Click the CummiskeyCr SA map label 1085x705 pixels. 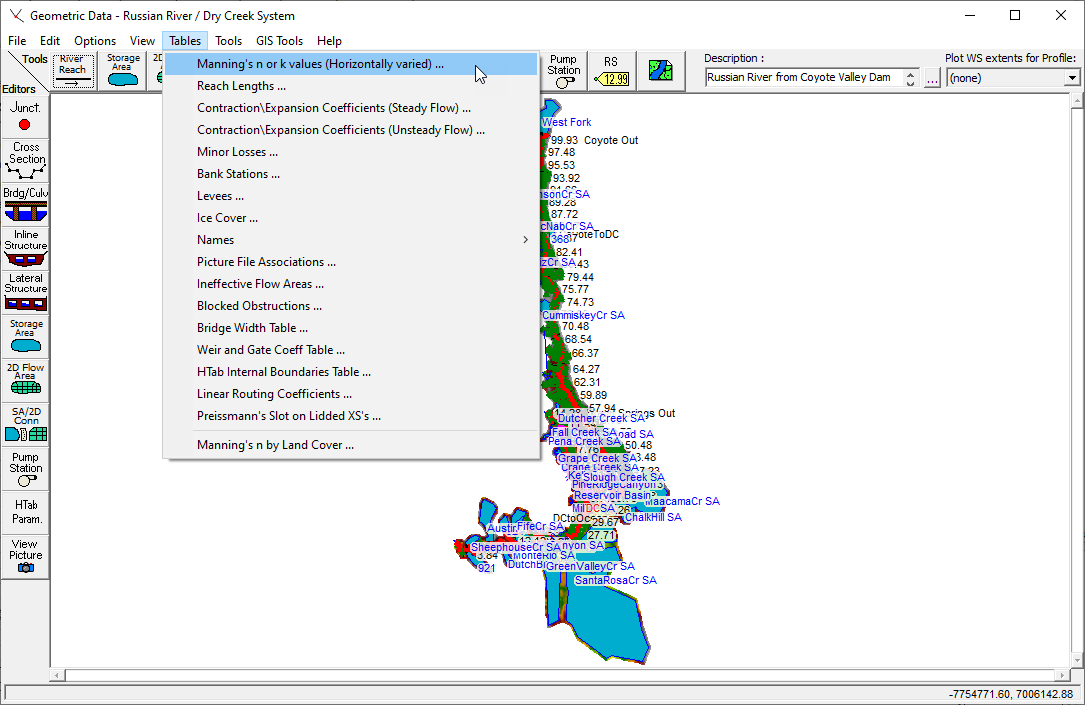(x=583, y=315)
